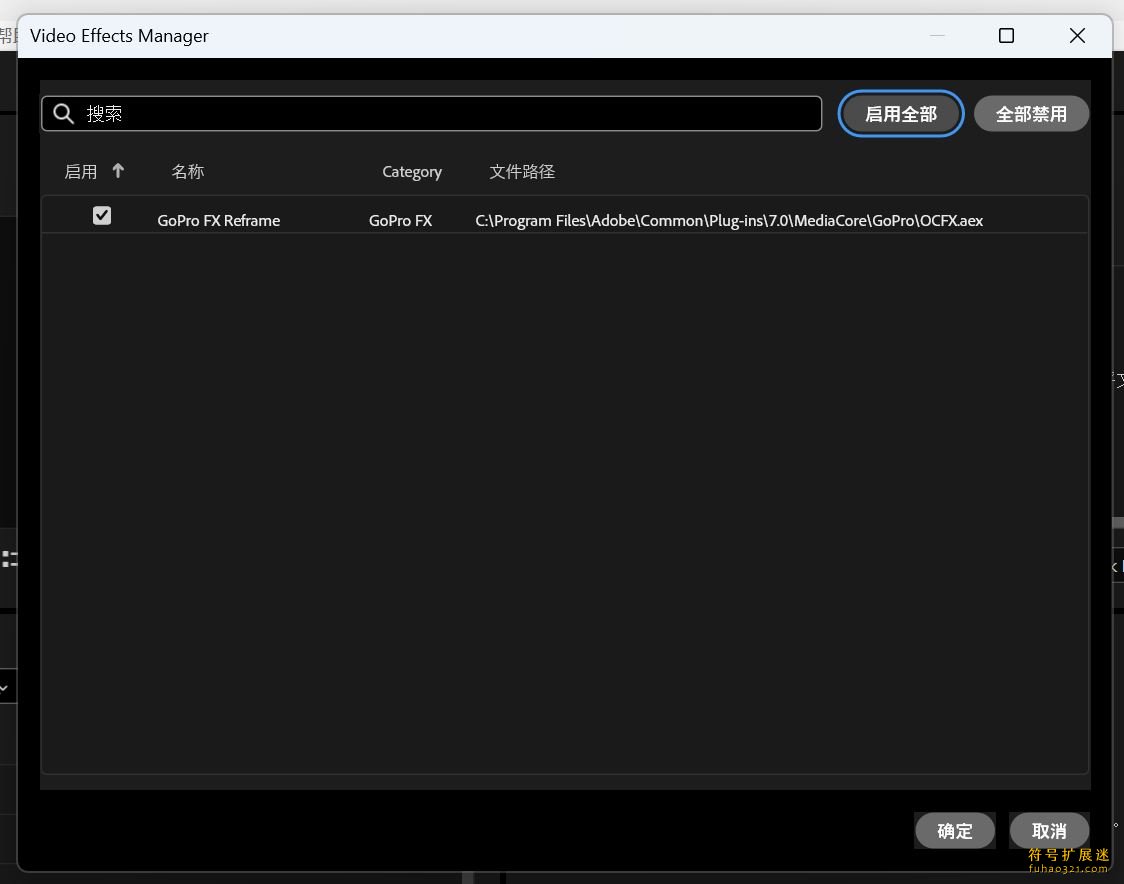The width and height of the screenshot is (1124, 884).
Task: Click the GoPro FX category cell
Action: click(400, 221)
